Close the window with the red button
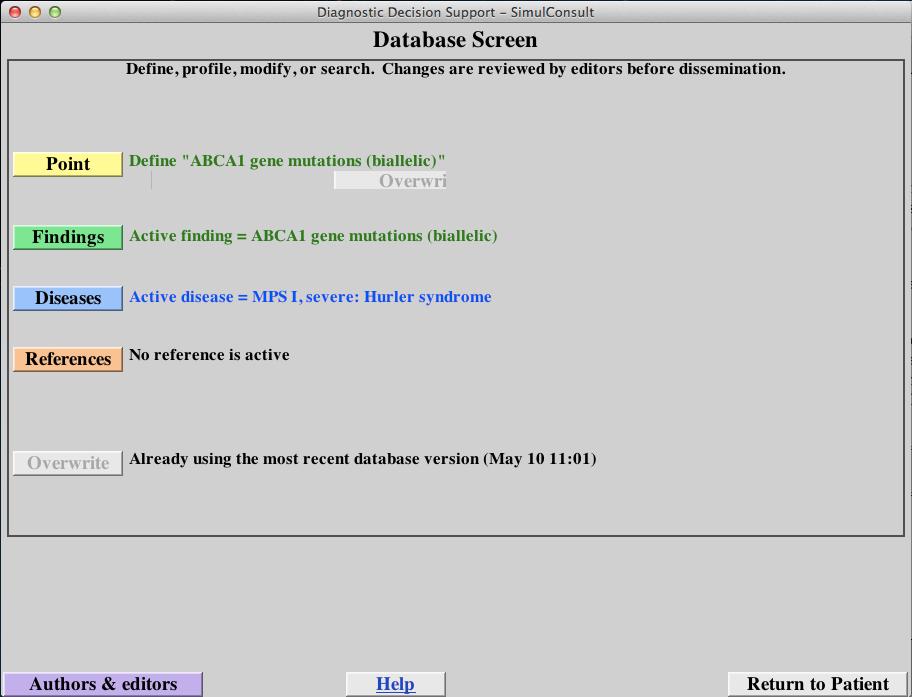The height and width of the screenshot is (697, 912). coord(14,12)
